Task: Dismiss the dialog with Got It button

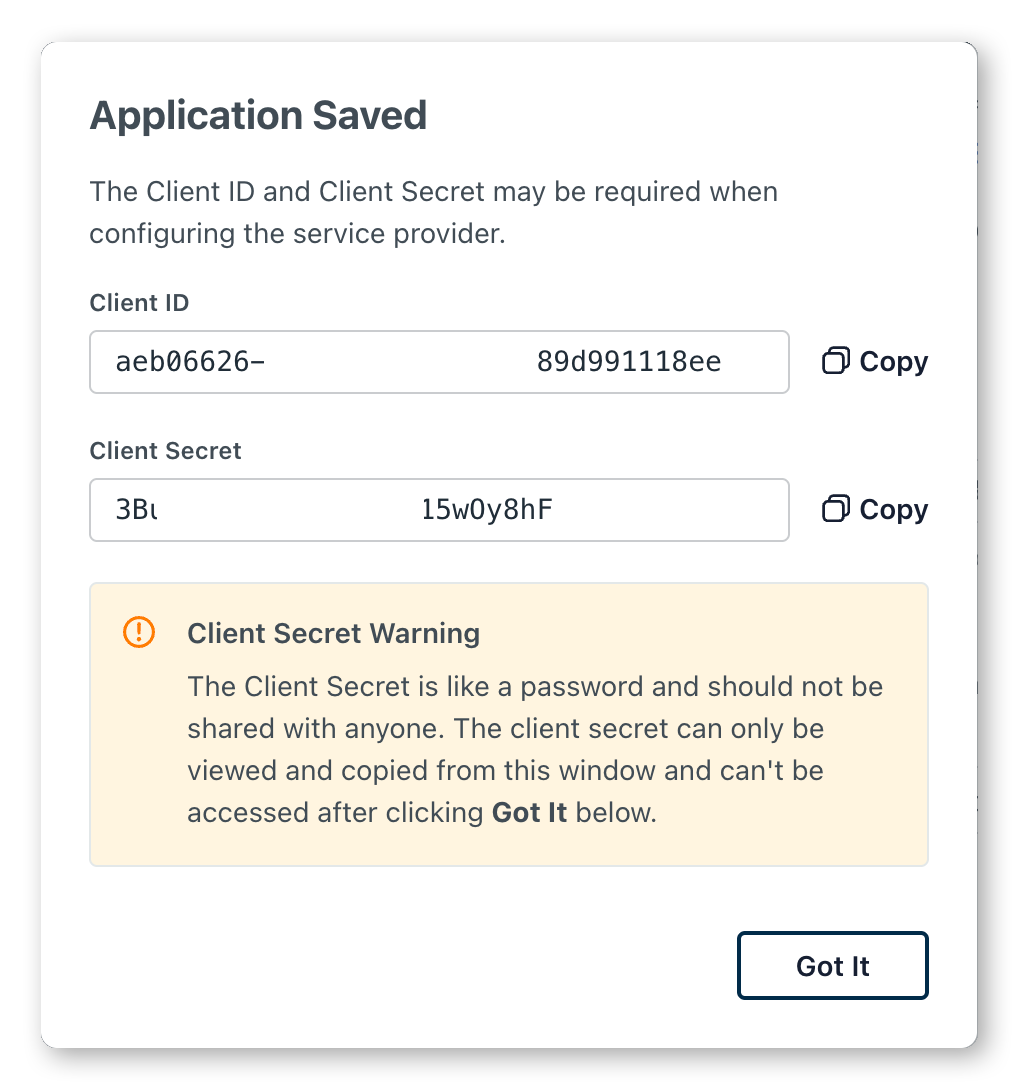Action: [833, 965]
